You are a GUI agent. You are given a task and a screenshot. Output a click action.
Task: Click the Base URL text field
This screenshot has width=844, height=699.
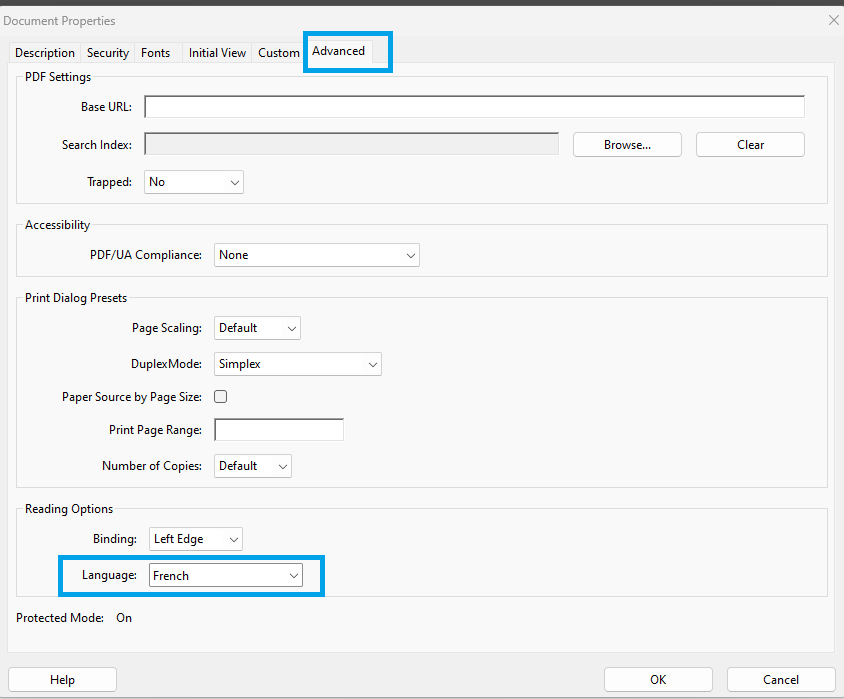474,107
